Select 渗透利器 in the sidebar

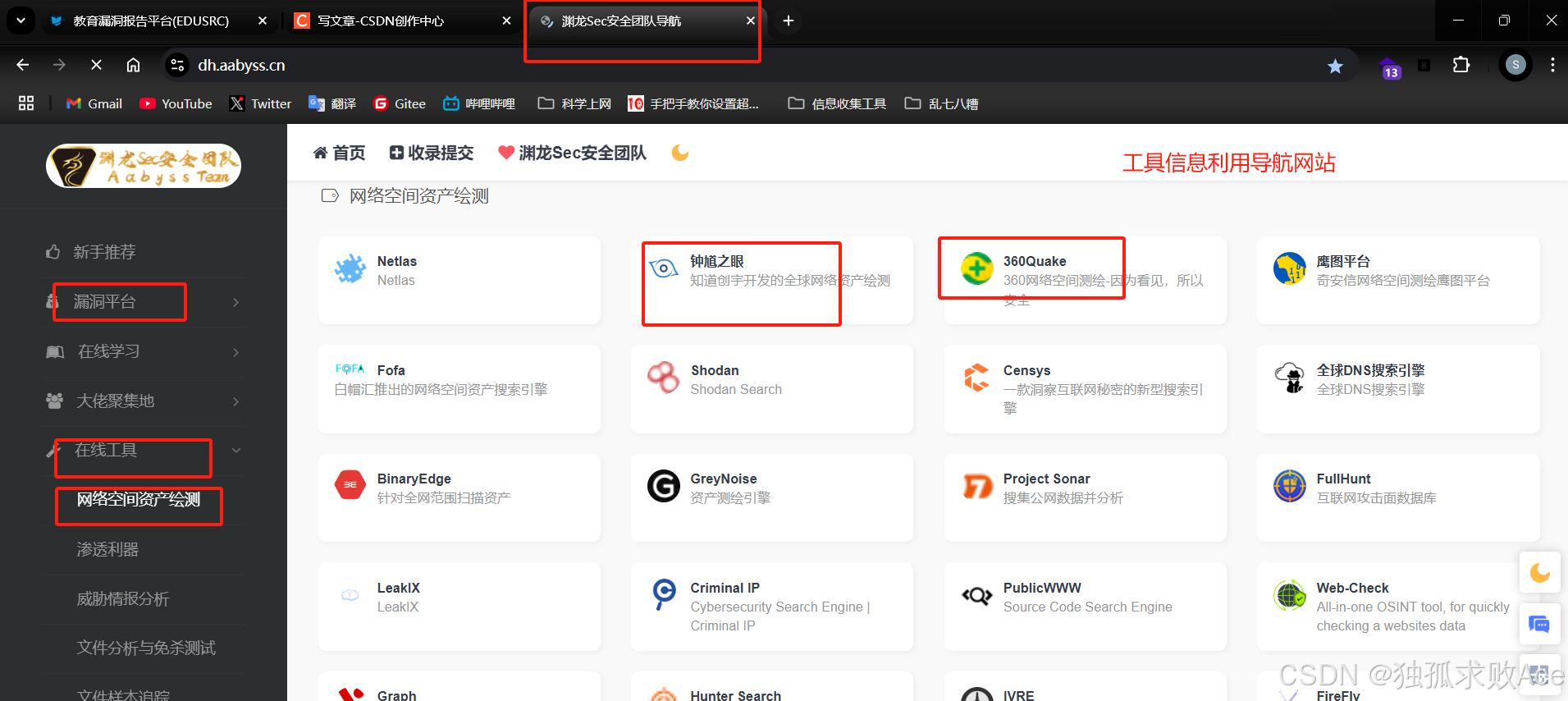click(x=107, y=549)
